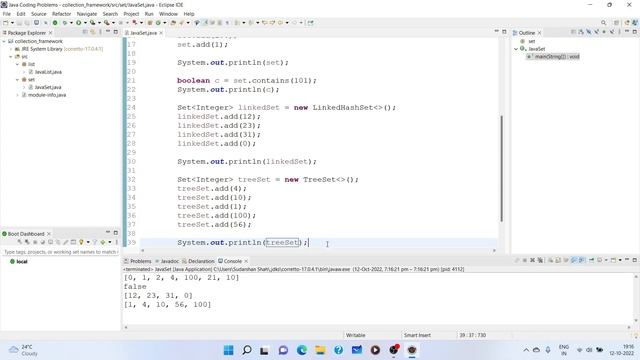This screenshot has width=640, height=360.
Task: Open the Refactor menu
Action: pos(62,14)
